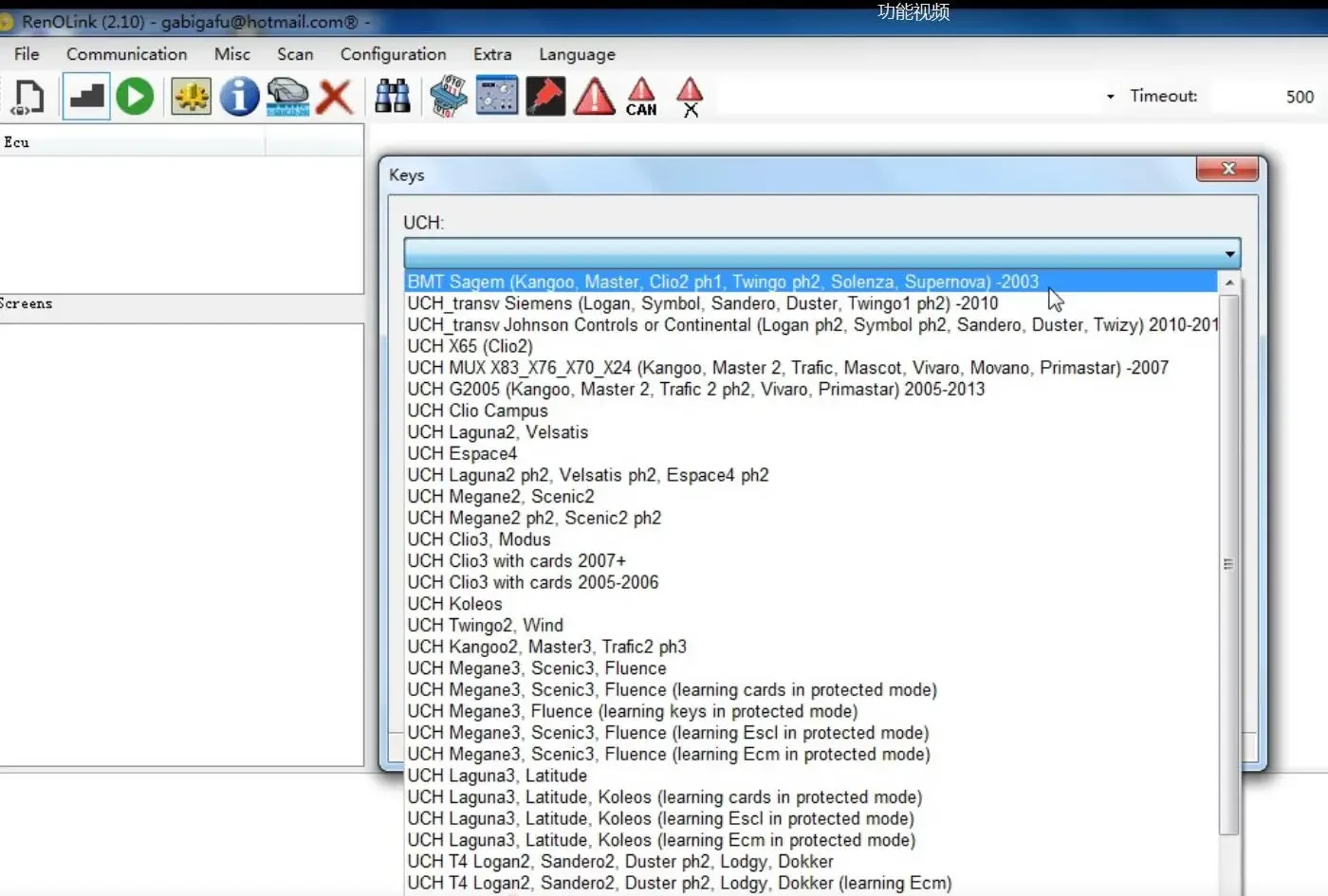Select UCH X65 (Clio2)
This screenshot has height=896, width=1328.
pyautogui.click(x=811, y=346)
